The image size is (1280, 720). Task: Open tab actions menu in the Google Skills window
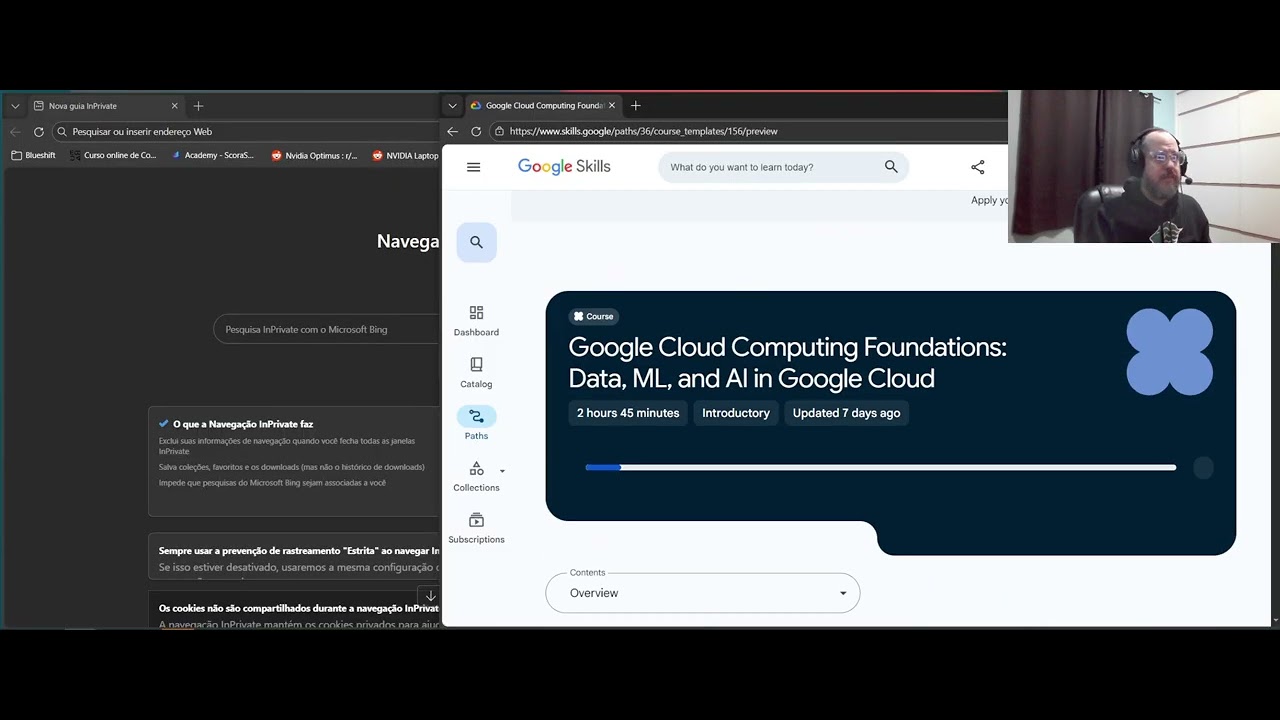tap(452, 106)
